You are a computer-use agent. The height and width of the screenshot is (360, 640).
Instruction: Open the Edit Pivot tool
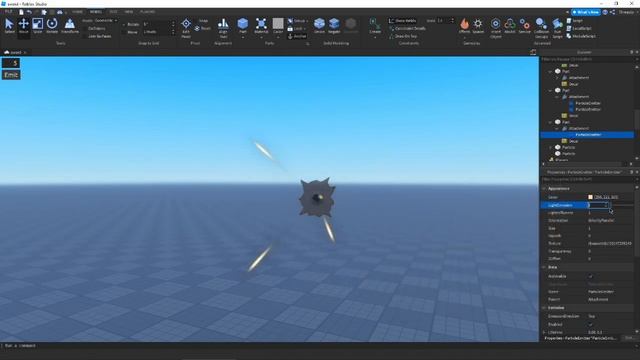coord(186,27)
